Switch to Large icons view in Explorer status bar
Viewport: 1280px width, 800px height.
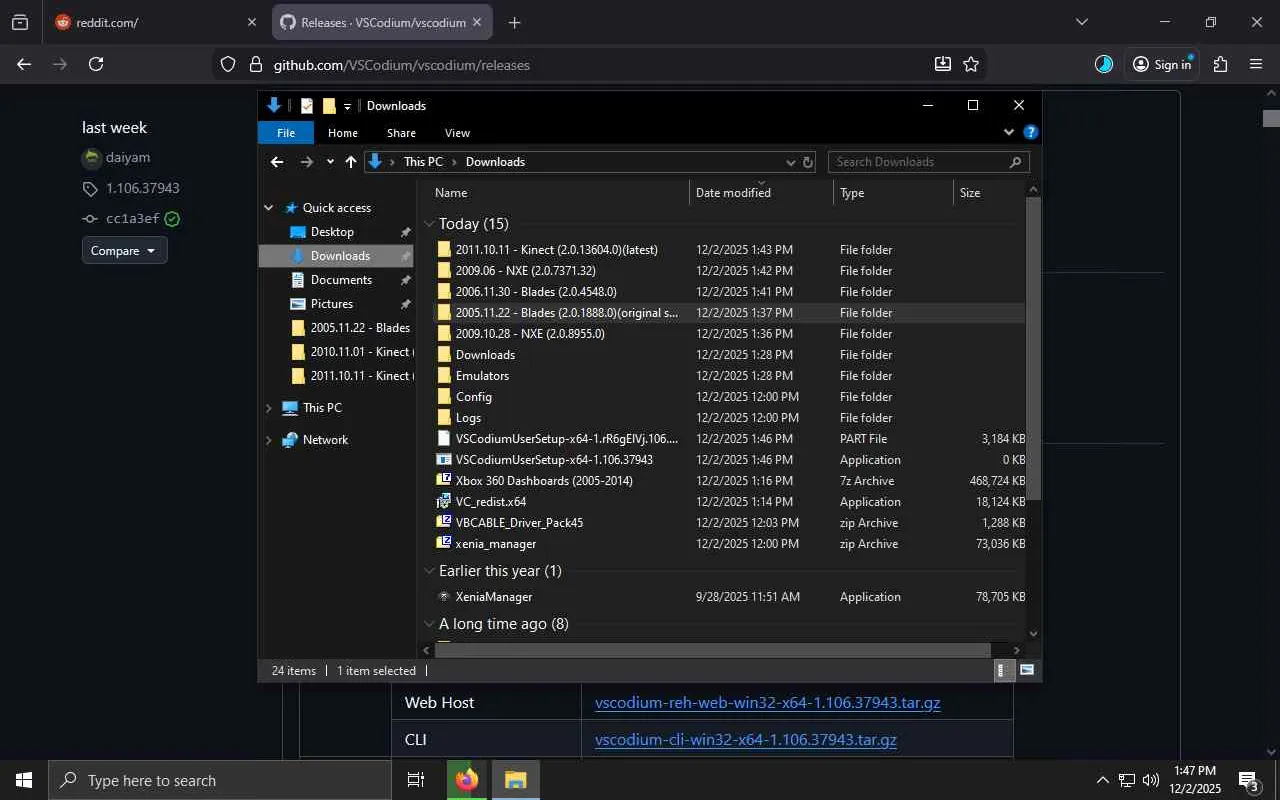(x=1026, y=670)
